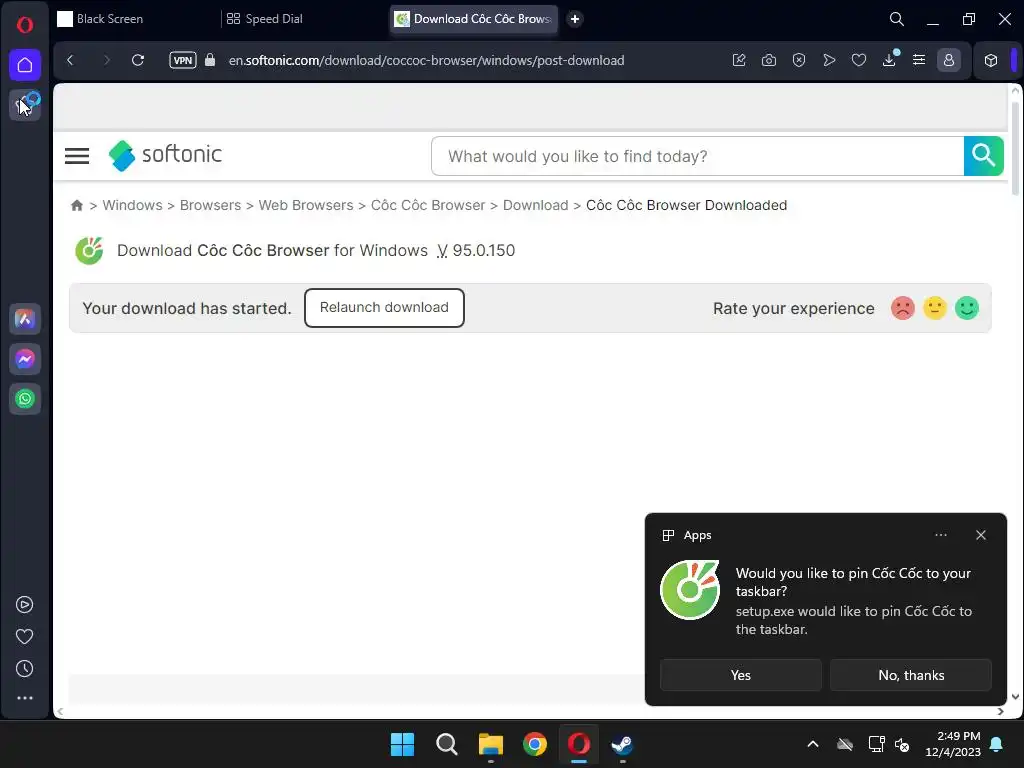Open Windows taskbar search

click(x=447, y=744)
